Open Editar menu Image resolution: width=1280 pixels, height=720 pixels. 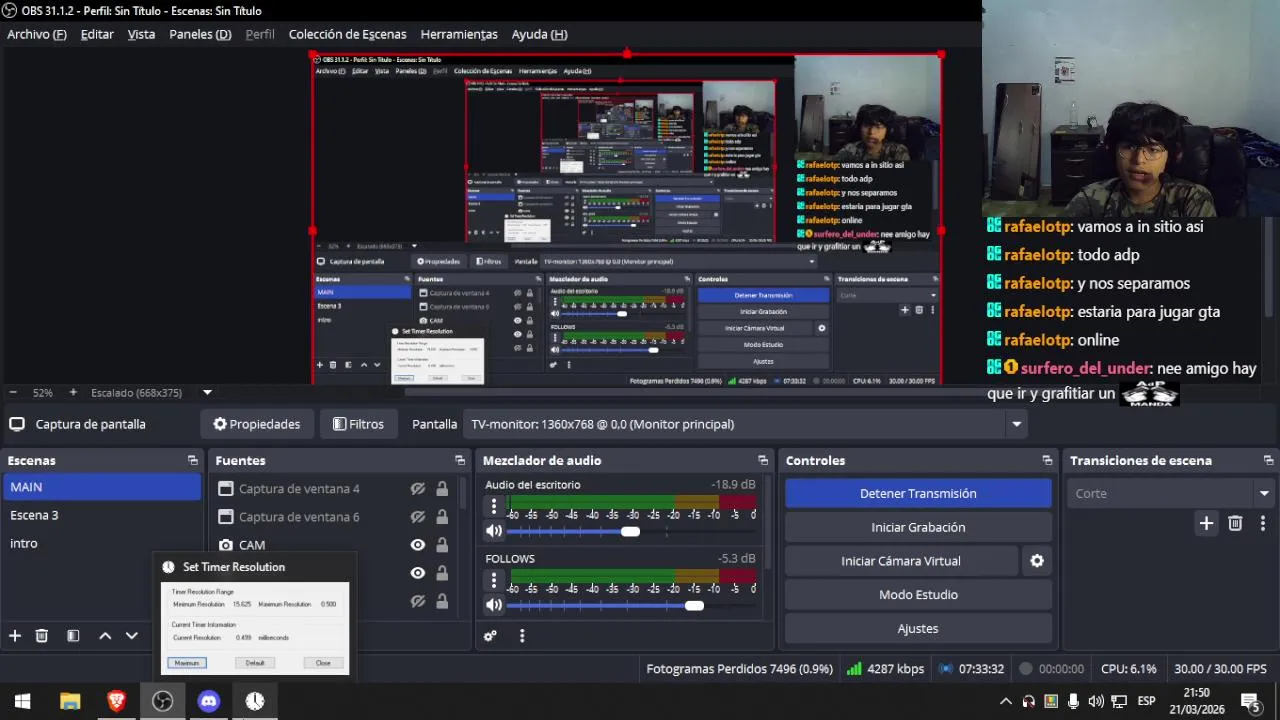97,34
